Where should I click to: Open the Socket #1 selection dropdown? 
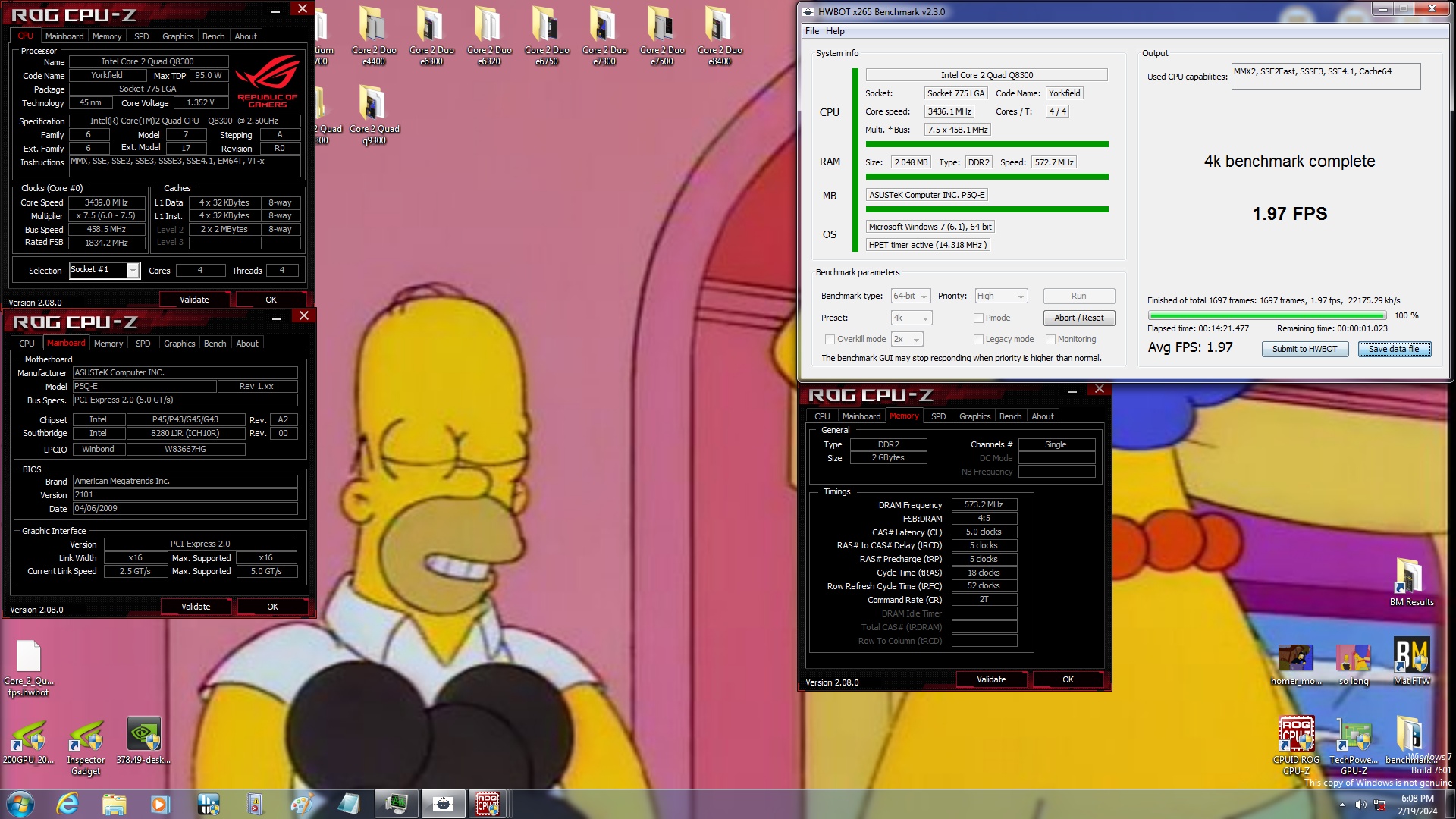click(x=104, y=270)
